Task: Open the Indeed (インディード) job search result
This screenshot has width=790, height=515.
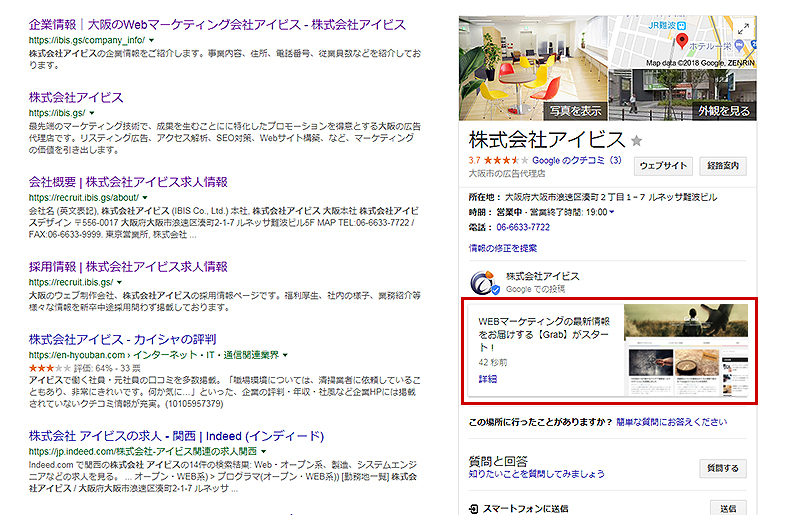Action: (176, 436)
